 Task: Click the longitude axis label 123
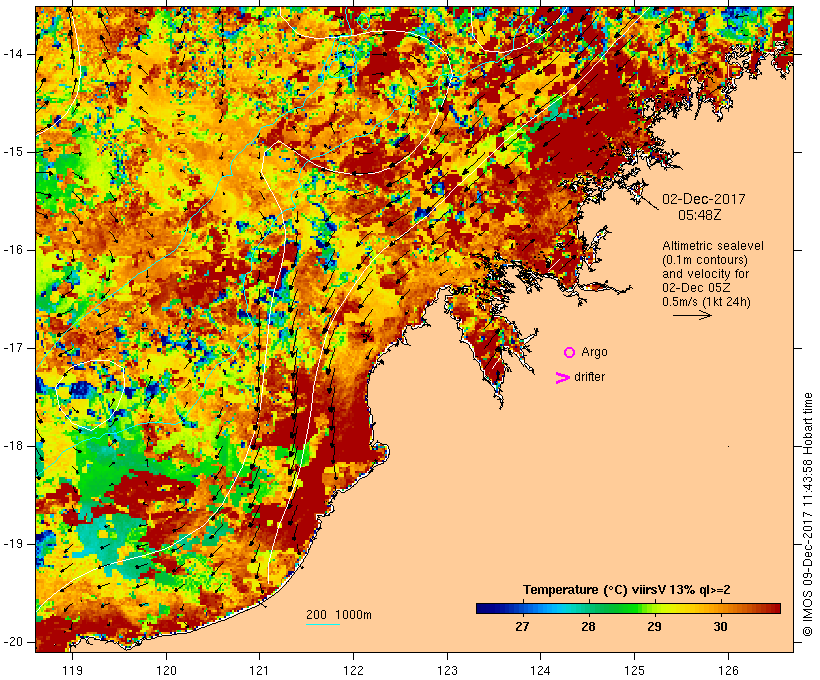pos(447,671)
